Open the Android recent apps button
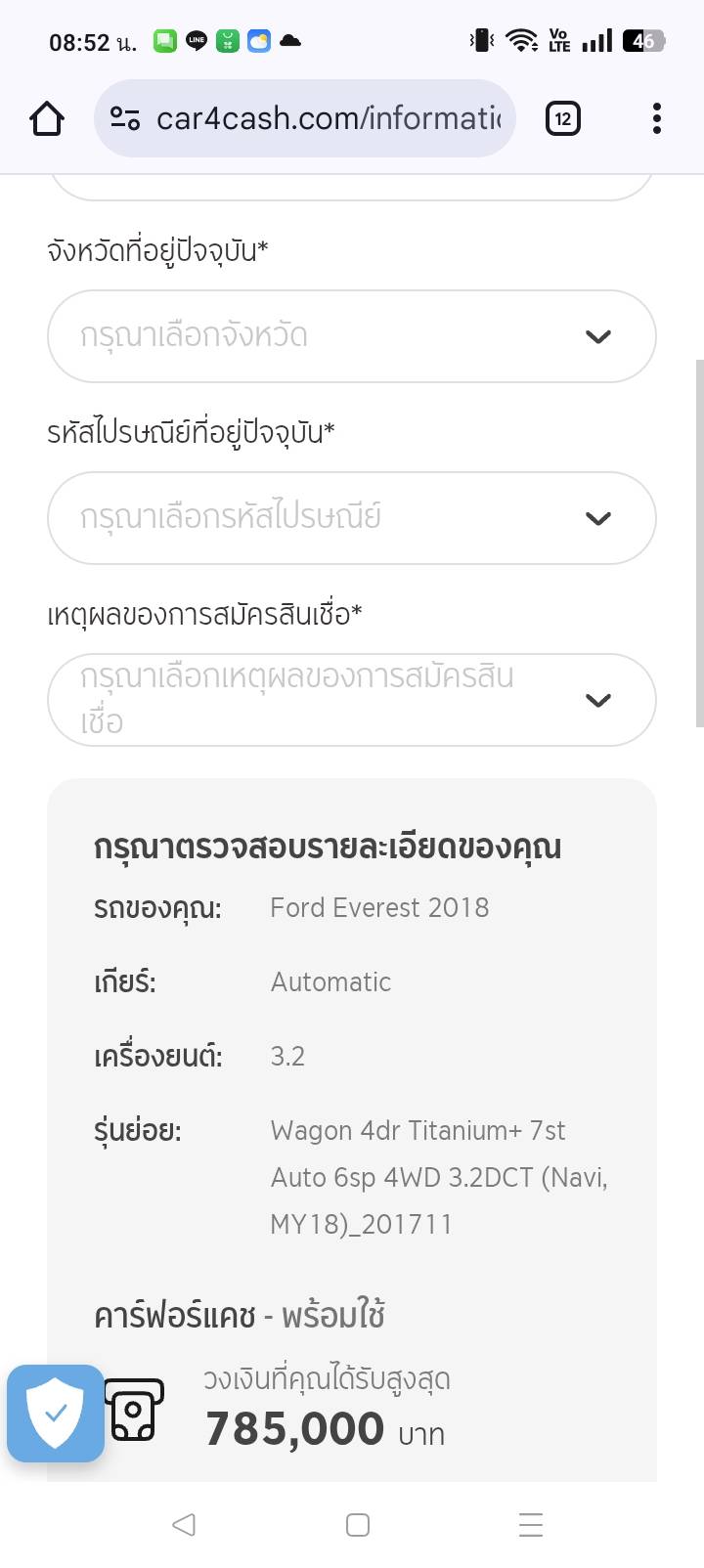Screen dimensions: 704x1568 click(x=530, y=1524)
